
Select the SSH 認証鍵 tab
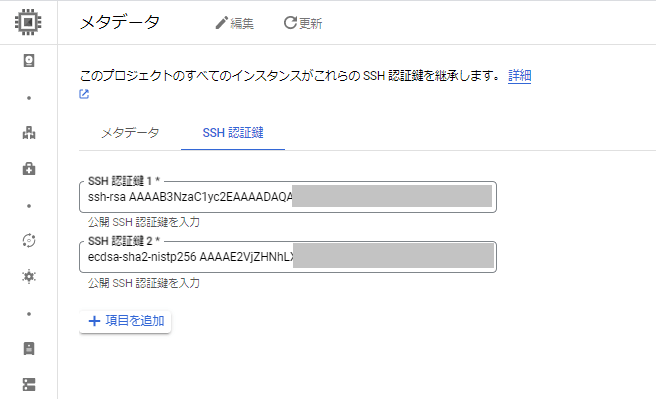click(x=233, y=133)
